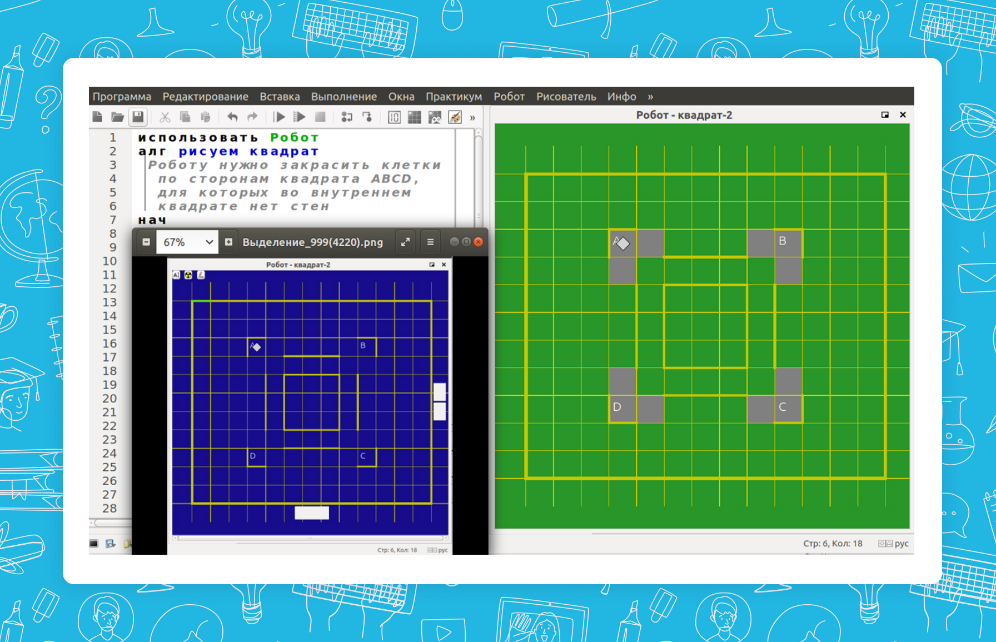Open the image viewer hamburger menu
The image size is (996, 642).
point(430,242)
